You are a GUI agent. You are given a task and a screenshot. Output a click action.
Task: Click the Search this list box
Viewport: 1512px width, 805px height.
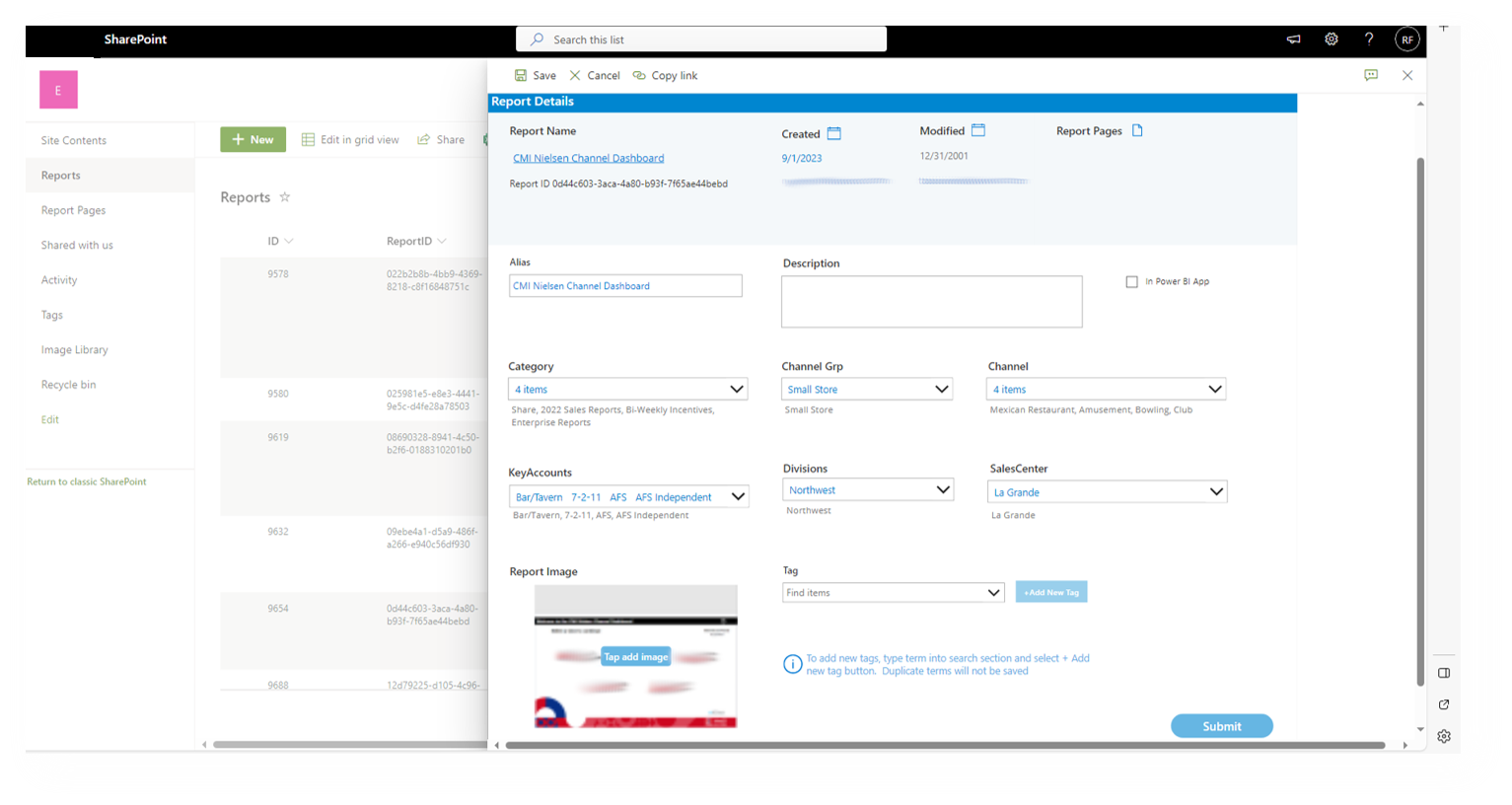point(701,39)
